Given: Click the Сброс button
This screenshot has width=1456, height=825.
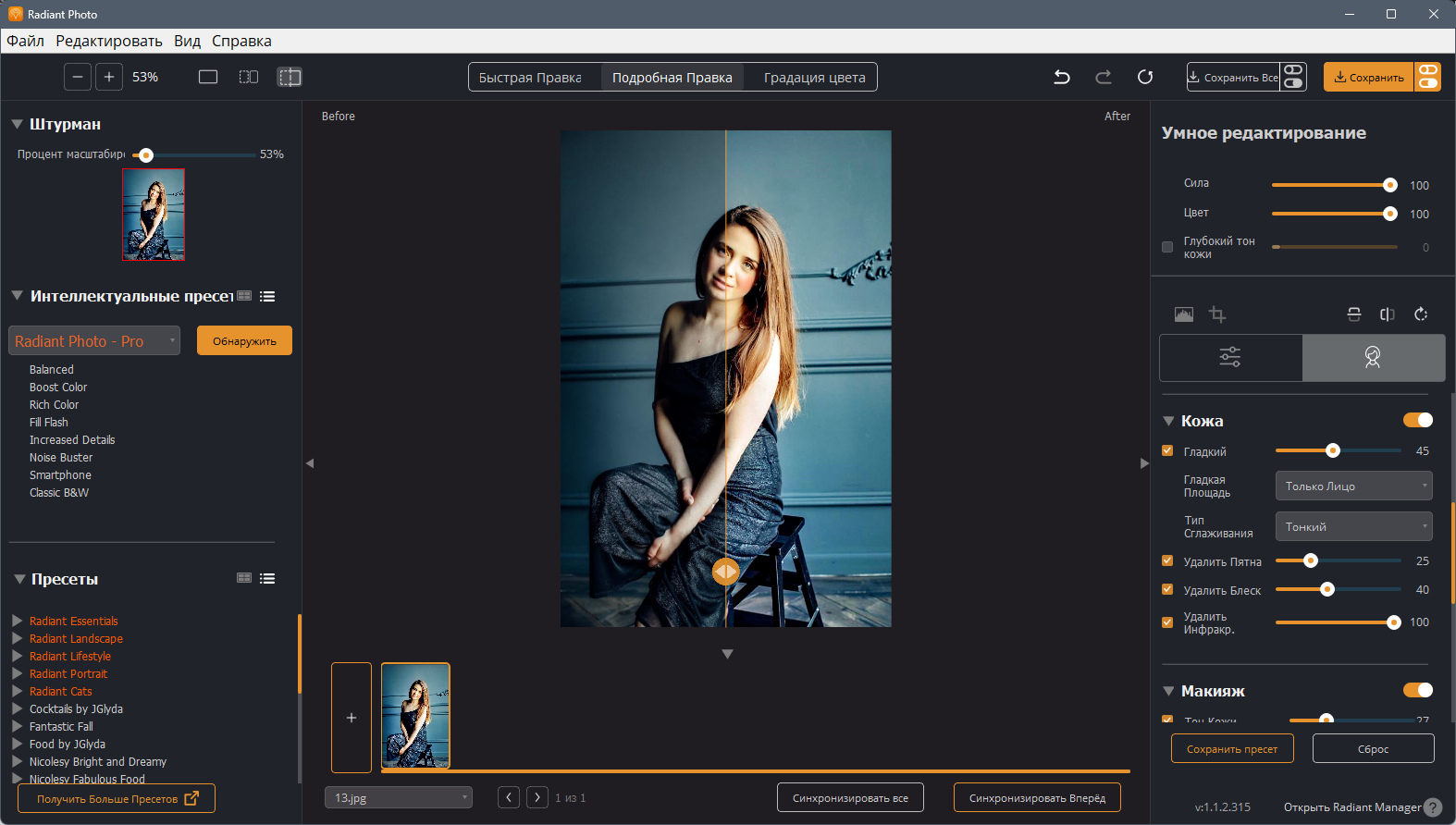Looking at the screenshot, I should pos(1374,748).
